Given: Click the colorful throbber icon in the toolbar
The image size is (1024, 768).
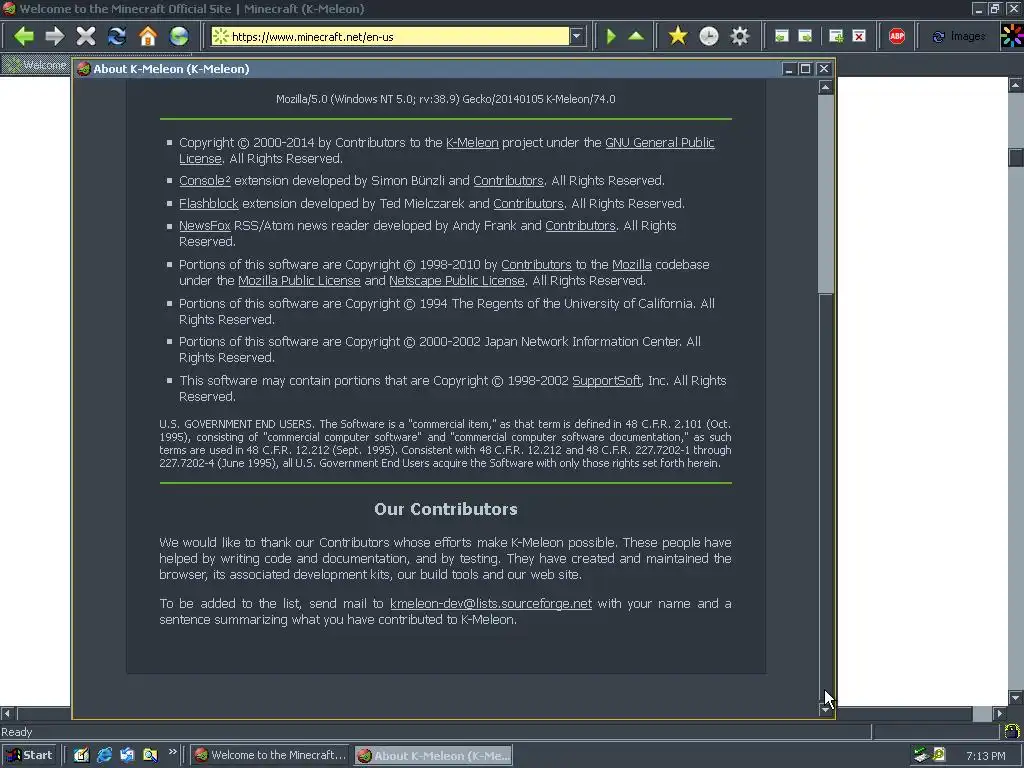Looking at the screenshot, I should tap(1012, 36).
